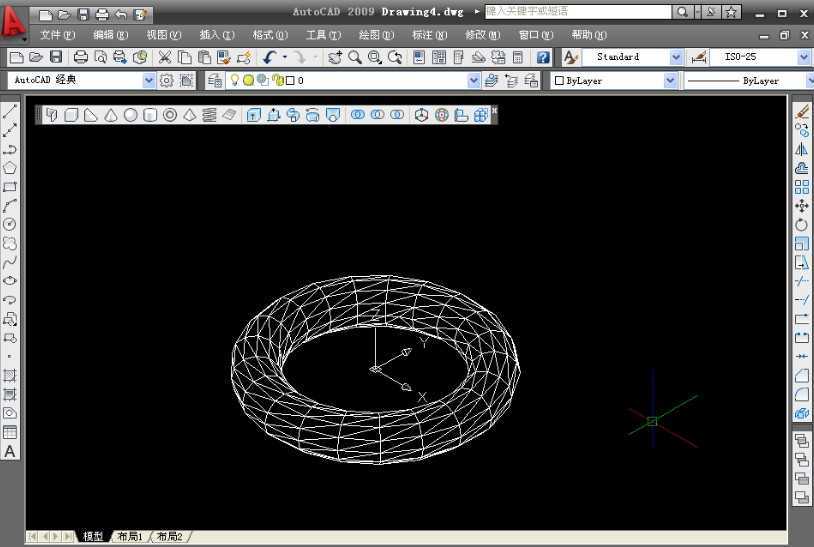Screen dimensions: 814x547
Task: Click the Zoom Realtime magnifier icon
Action: pos(355,57)
